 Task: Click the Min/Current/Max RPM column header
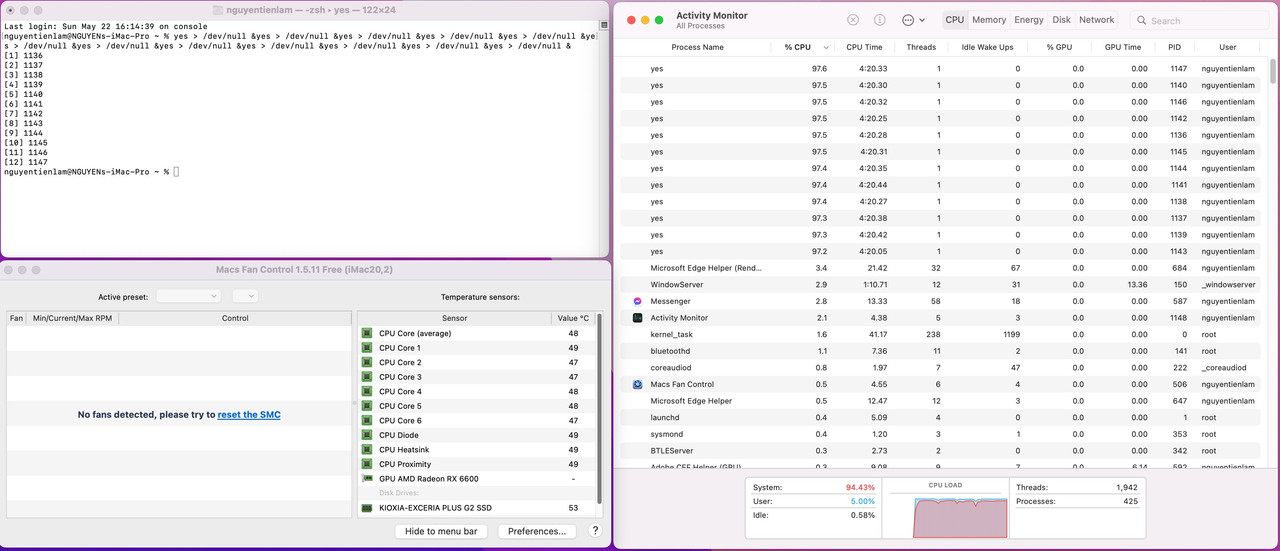[x=72, y=318]
